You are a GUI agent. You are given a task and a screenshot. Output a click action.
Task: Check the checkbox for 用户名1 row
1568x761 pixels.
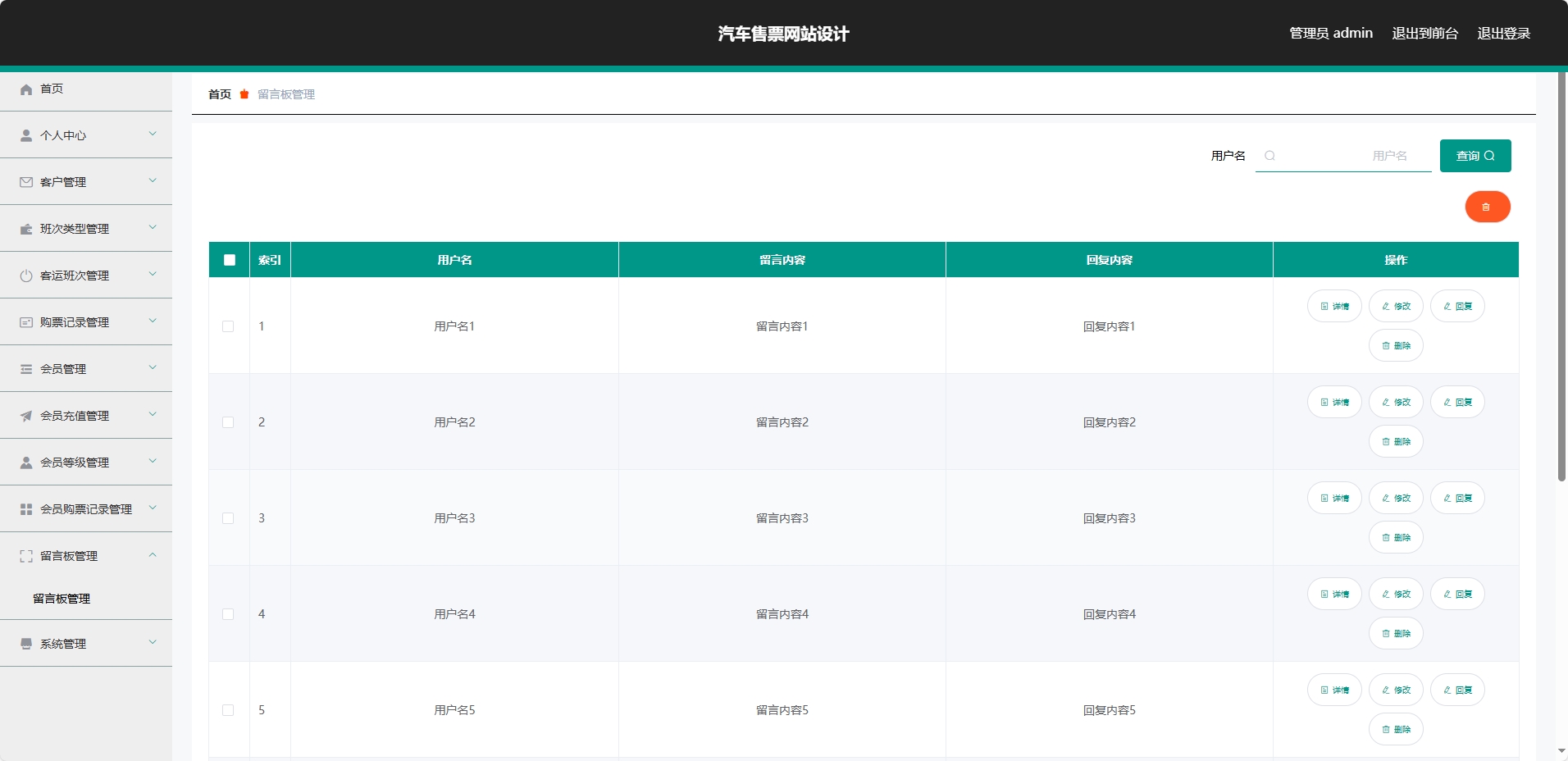point(228,326)
